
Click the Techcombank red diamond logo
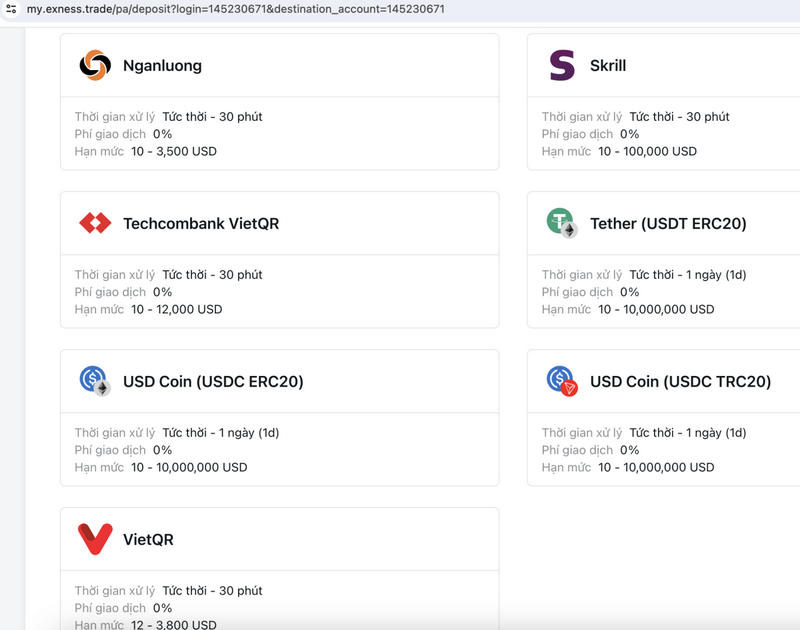pos(95,223)
